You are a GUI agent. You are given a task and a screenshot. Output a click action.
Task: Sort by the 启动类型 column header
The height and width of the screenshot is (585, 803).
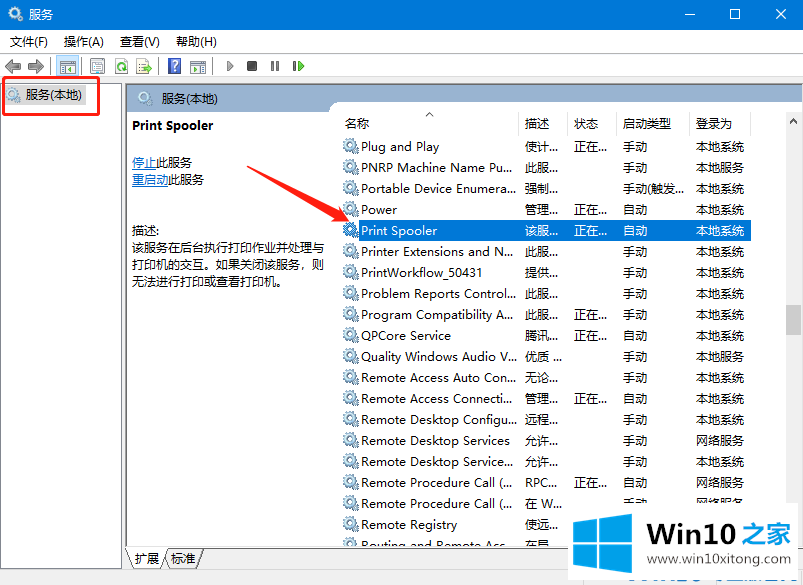coord(652,123)
